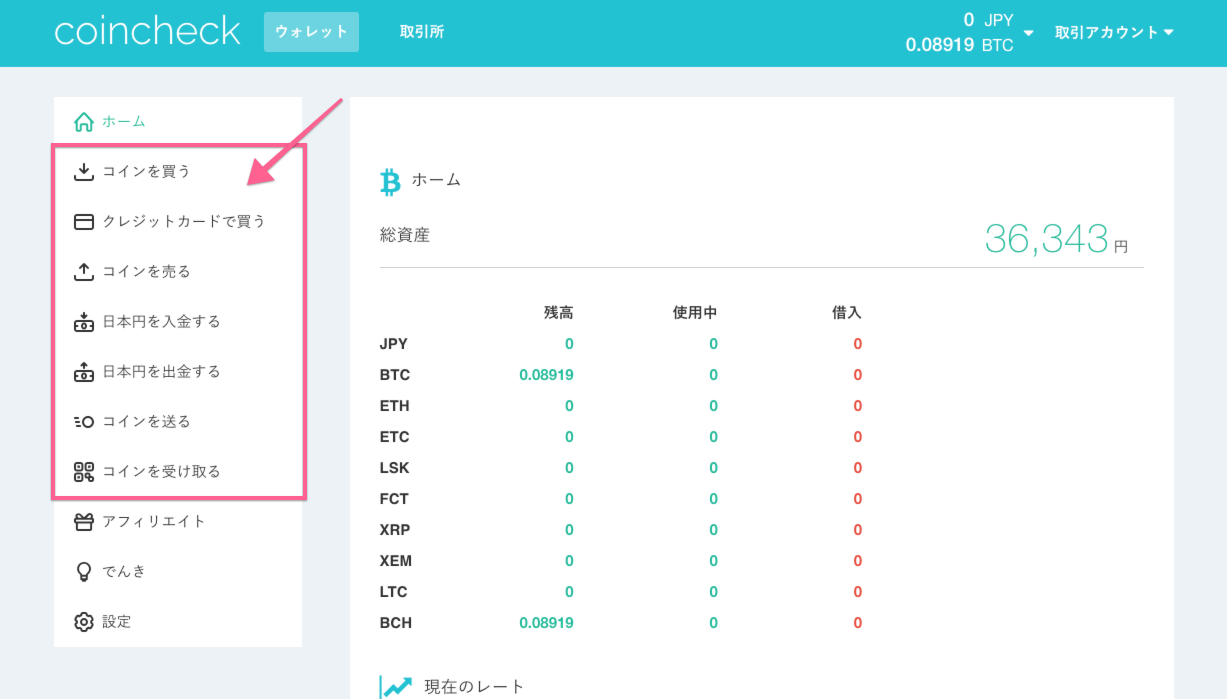
Task: Expand the 取引アカウント dropdown
Action: click(1114, 33)
